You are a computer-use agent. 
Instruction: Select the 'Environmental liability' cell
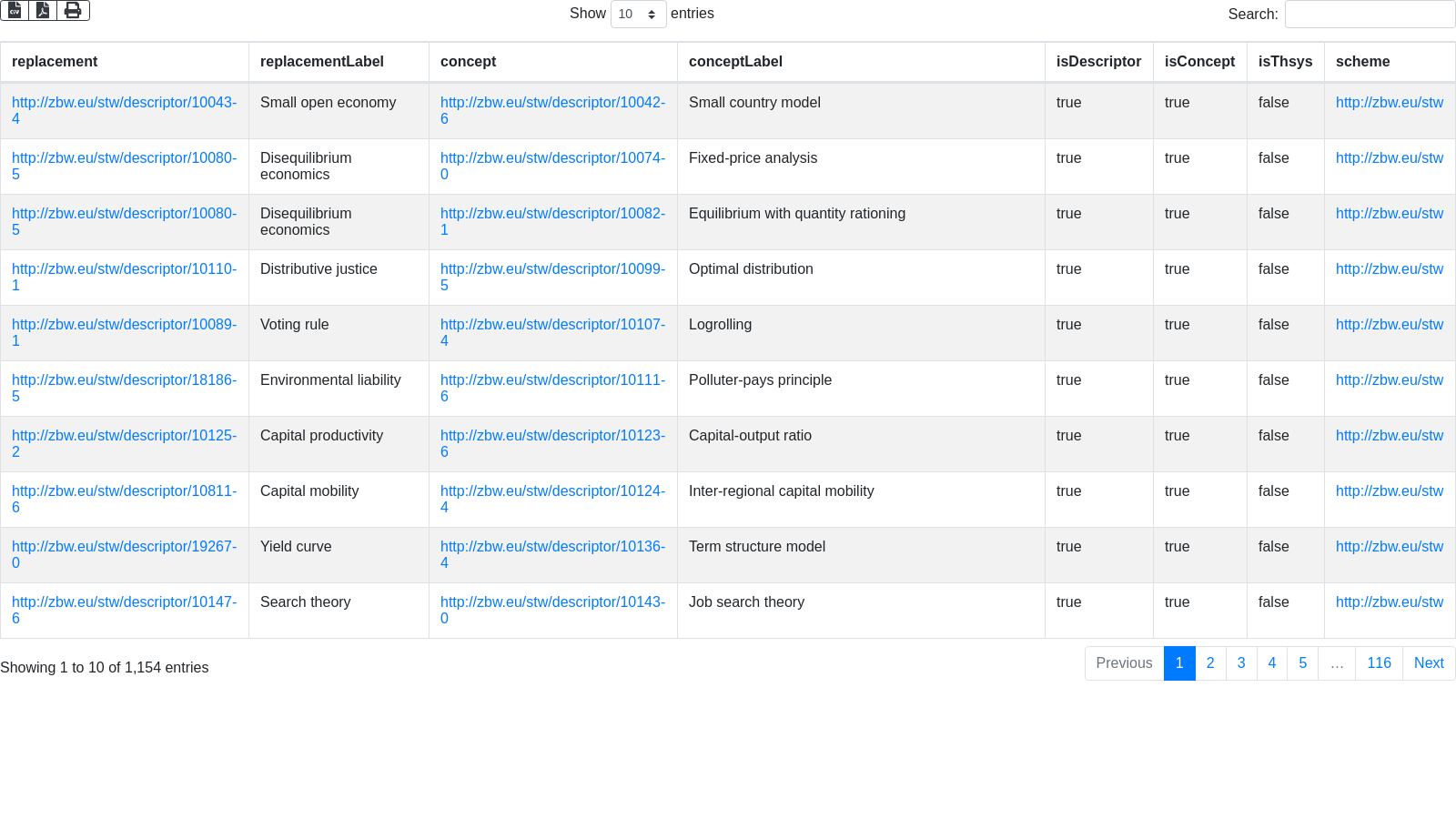pyautogui.click(x=339, y=389)
